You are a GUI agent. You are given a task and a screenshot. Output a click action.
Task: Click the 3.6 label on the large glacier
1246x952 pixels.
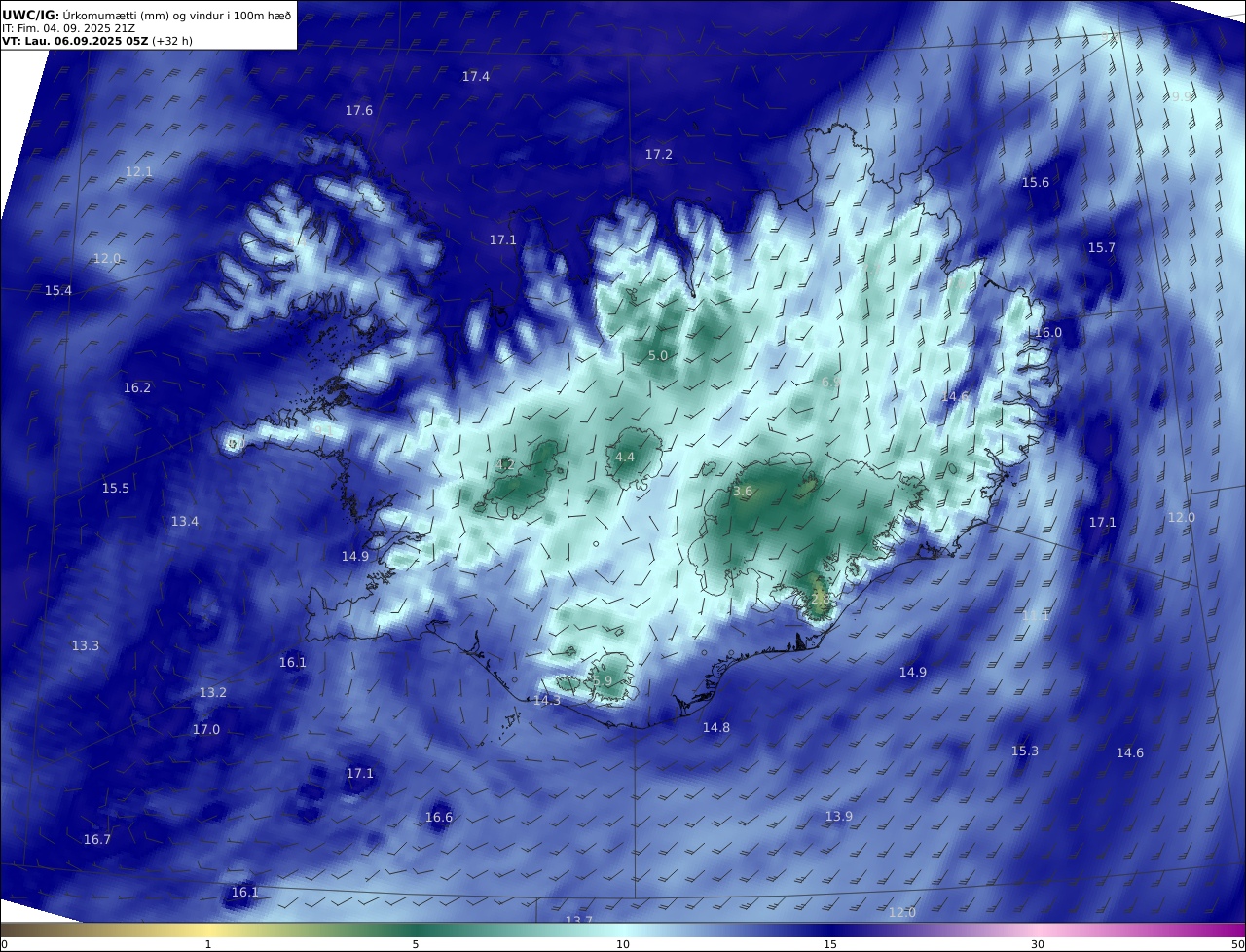coord(743,493)
